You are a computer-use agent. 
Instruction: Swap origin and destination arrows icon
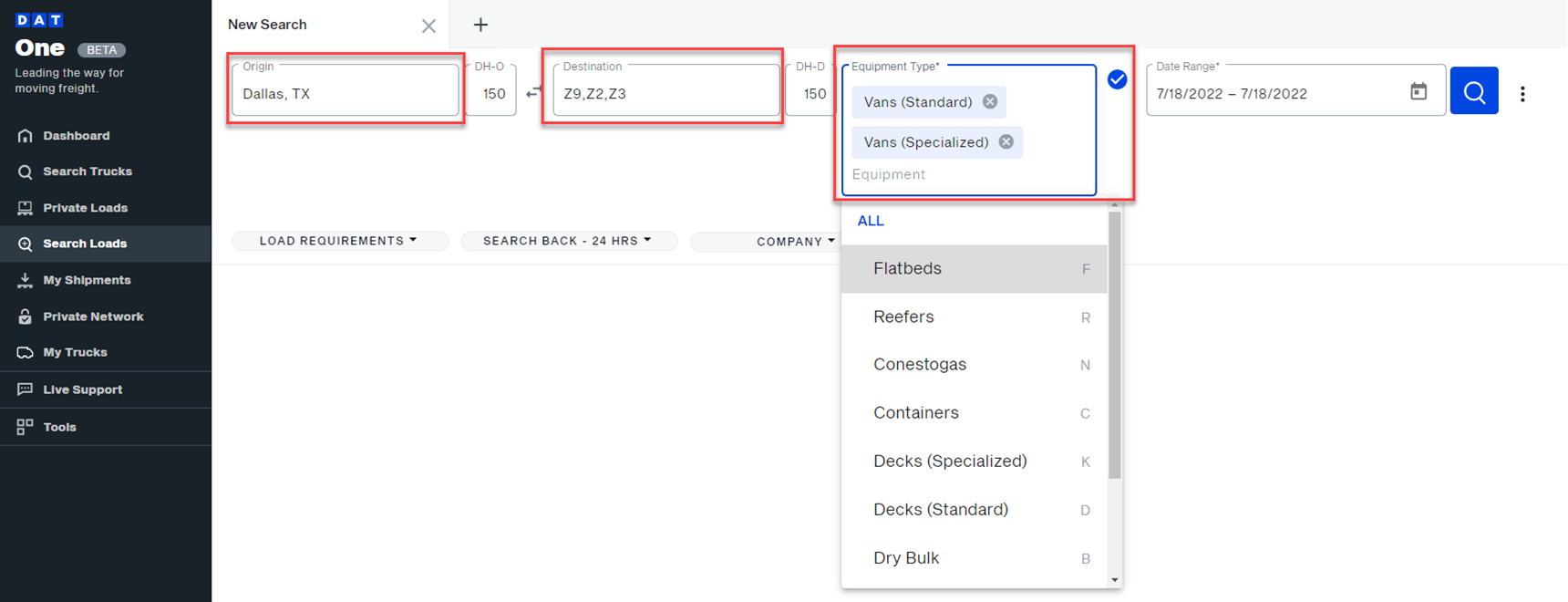click(533, 92)
